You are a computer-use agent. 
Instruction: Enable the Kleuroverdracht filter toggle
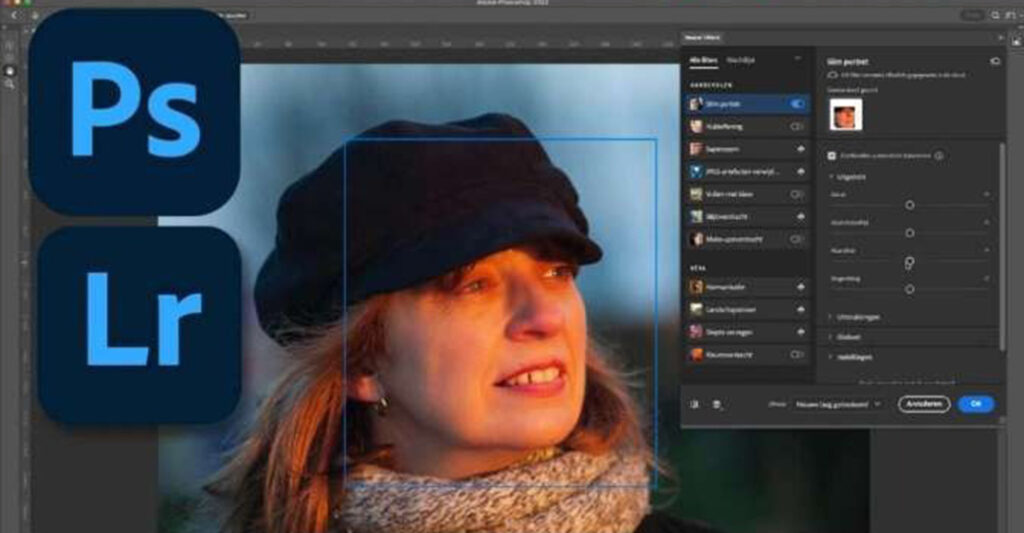pyautogui.click(x=797, y=355)
